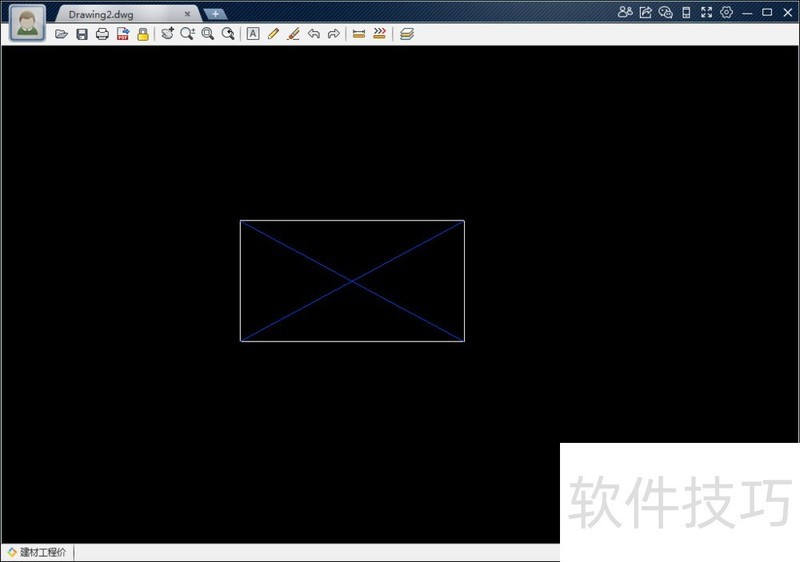Viewport: 800px width, 562px height.
Task: Select the pan hand tool
Action: pos(167,34)
